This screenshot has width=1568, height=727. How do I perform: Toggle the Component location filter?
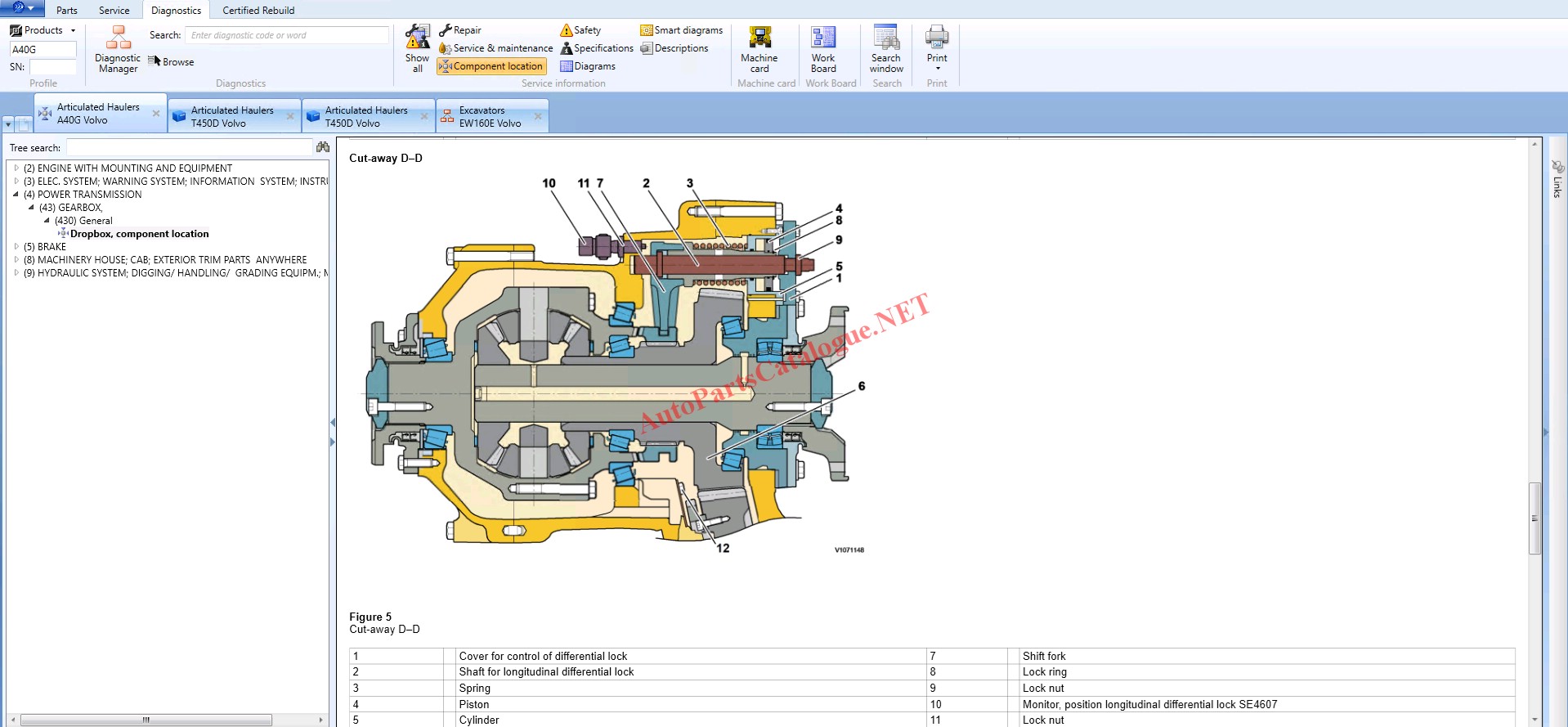pyautogui.click(x=491, y=66)
